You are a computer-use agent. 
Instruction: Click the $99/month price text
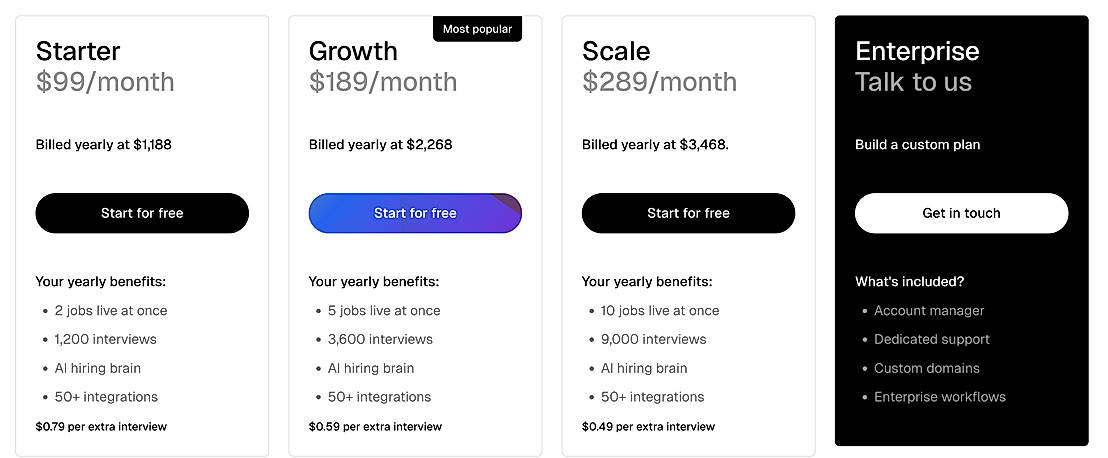click(105, 82)
